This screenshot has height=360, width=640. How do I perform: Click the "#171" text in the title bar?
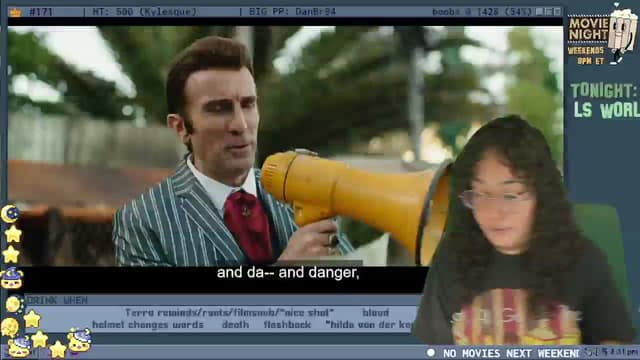pos(40,12)
